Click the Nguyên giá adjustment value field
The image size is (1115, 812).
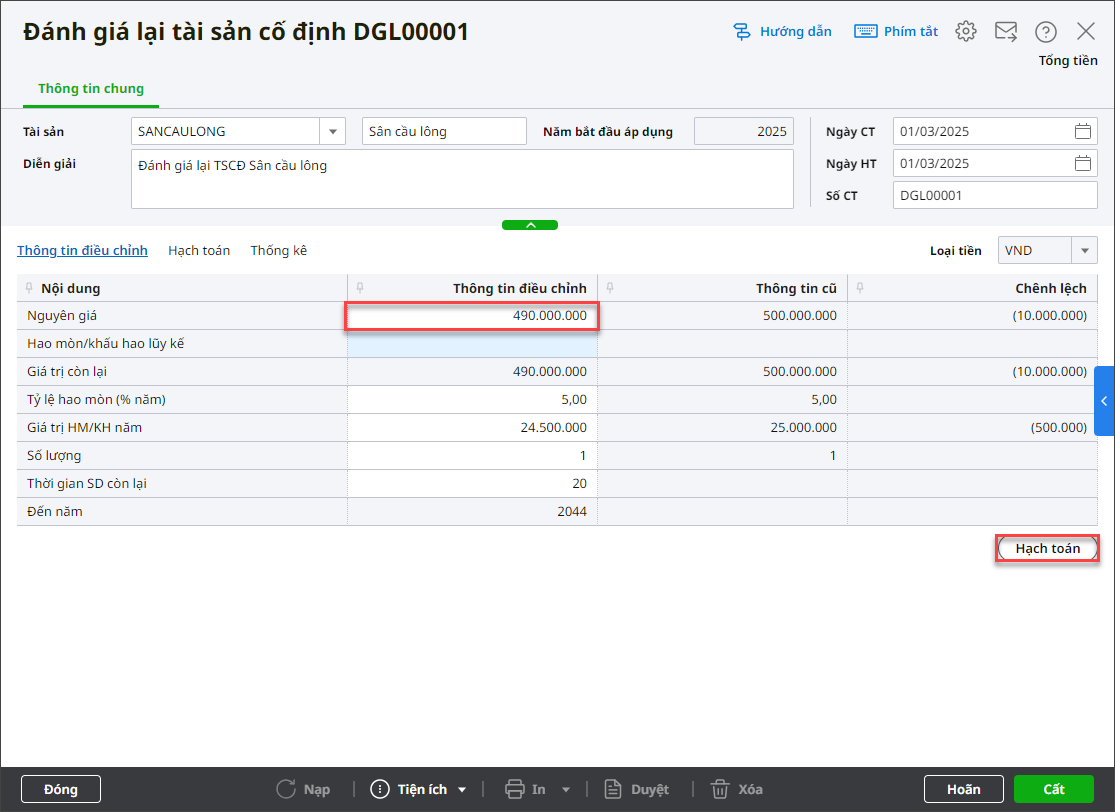pyautogui.click(x=473, y=316)
